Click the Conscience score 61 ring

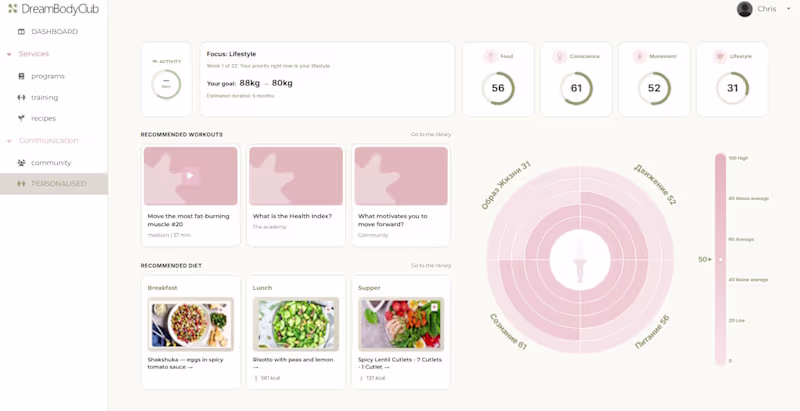[x=576, y=88]
